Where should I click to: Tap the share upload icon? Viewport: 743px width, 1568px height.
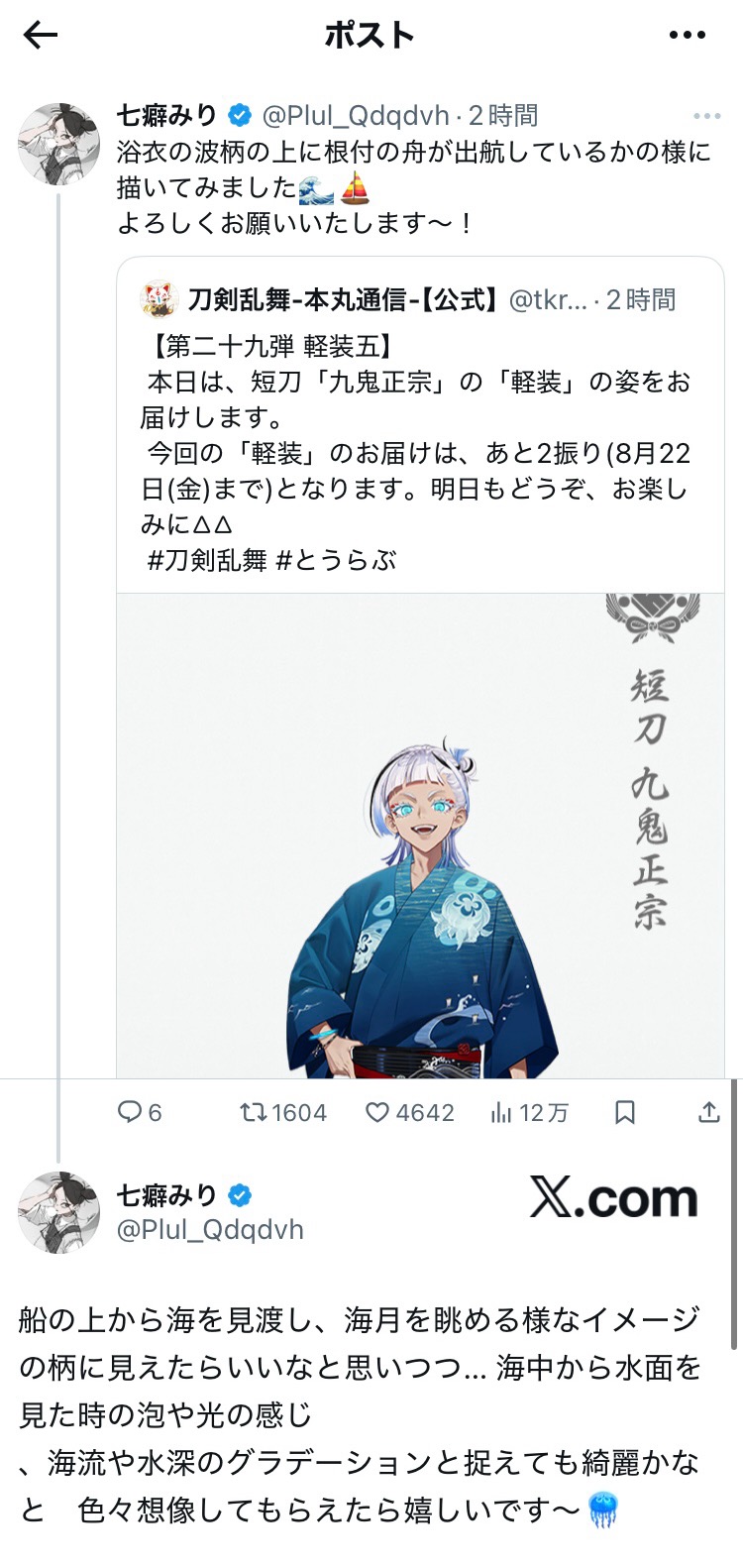(x=709, y=1113)
